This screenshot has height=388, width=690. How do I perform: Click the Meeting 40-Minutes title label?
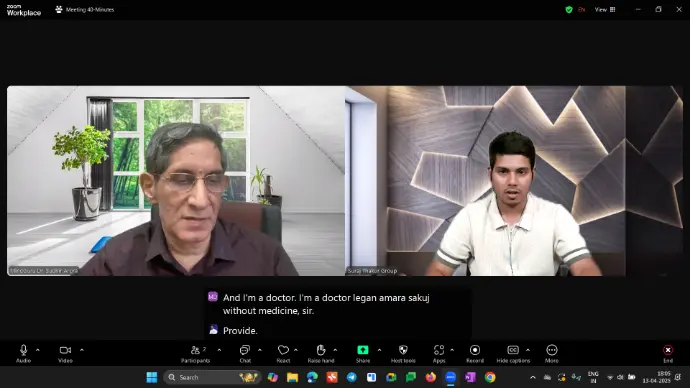click(x=90, y=9)
